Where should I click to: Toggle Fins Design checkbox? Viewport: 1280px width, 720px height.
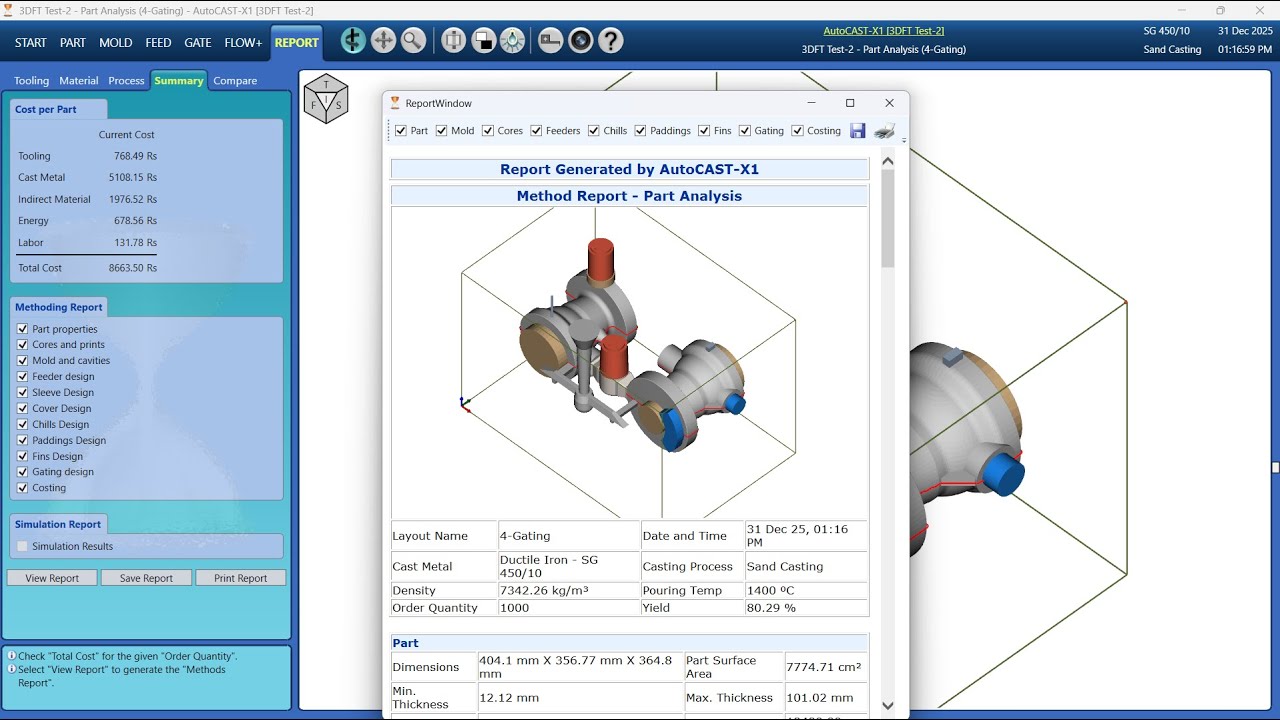pos(23,457)
